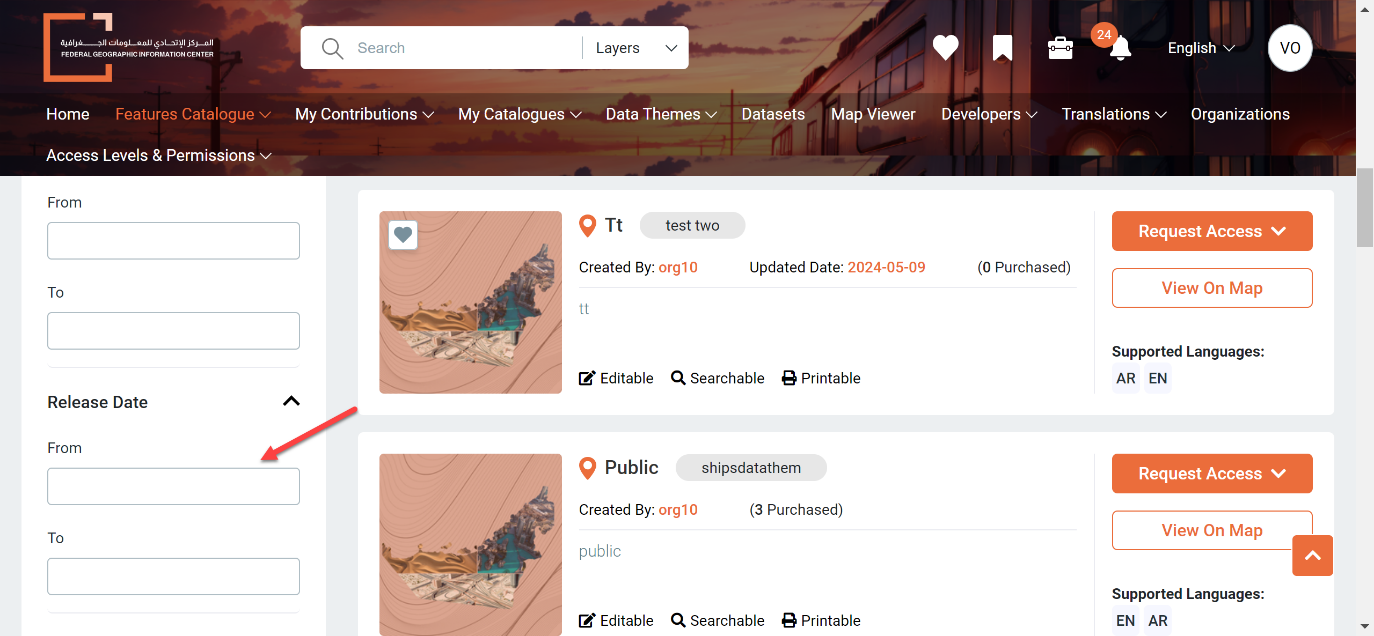This screenshot has width=1374, height=636.
Task: Click Federal Geographic Information Center logo
Action: point(128,47)
